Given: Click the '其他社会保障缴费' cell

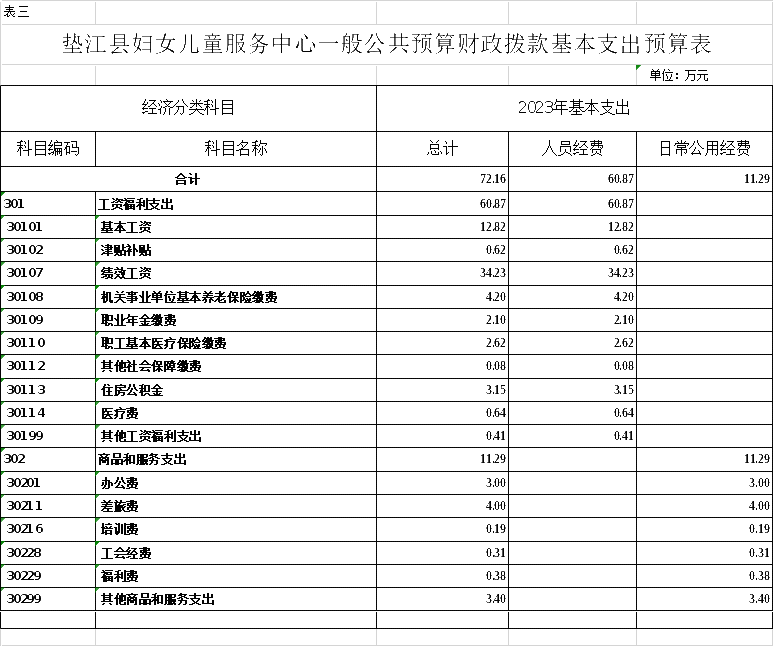Looking at the screenshot, I should point(236,366).
